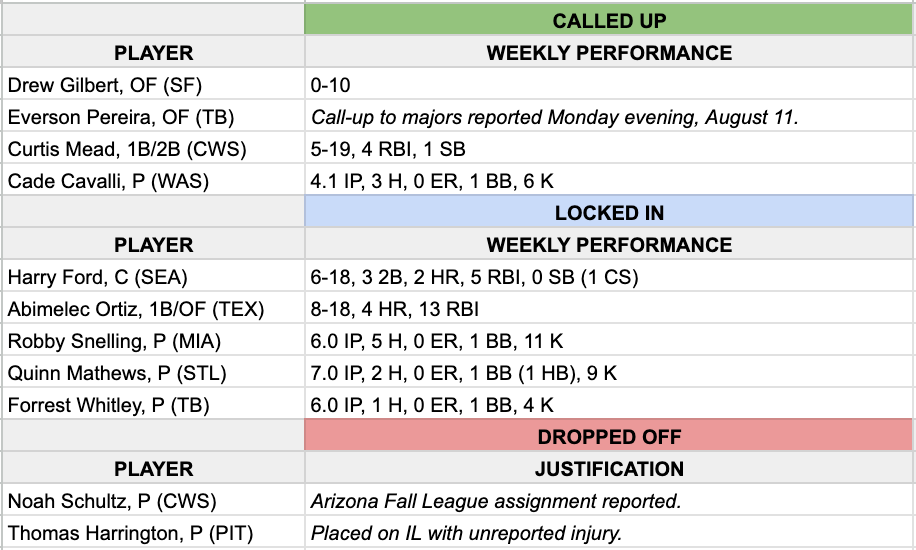916x550 pixels.
Task: Select the Drew Gilbert, OF (SF) cell
Action: (x=153, y=84)
